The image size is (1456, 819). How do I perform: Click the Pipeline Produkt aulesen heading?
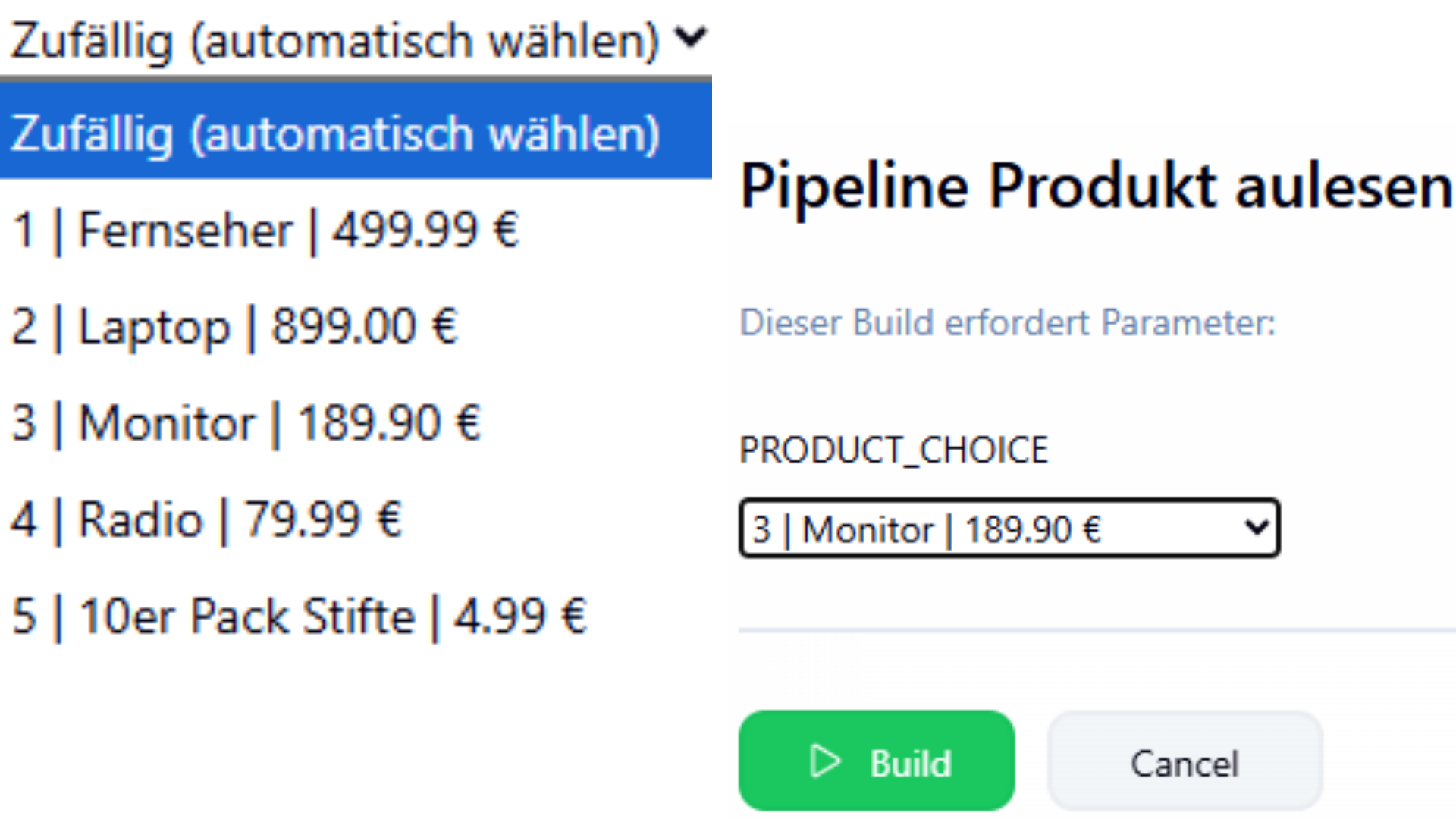(1095, 187)
